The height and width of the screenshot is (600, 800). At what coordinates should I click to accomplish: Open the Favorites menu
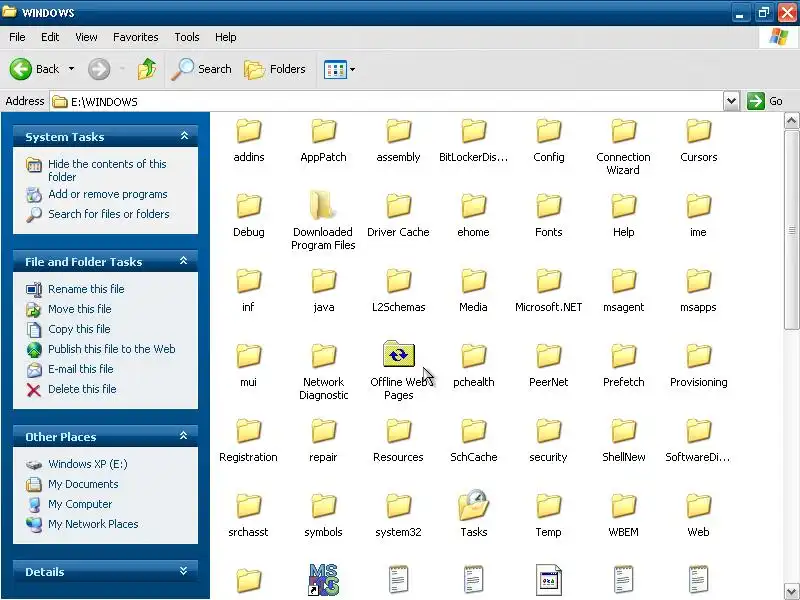[x=136, y=37]
